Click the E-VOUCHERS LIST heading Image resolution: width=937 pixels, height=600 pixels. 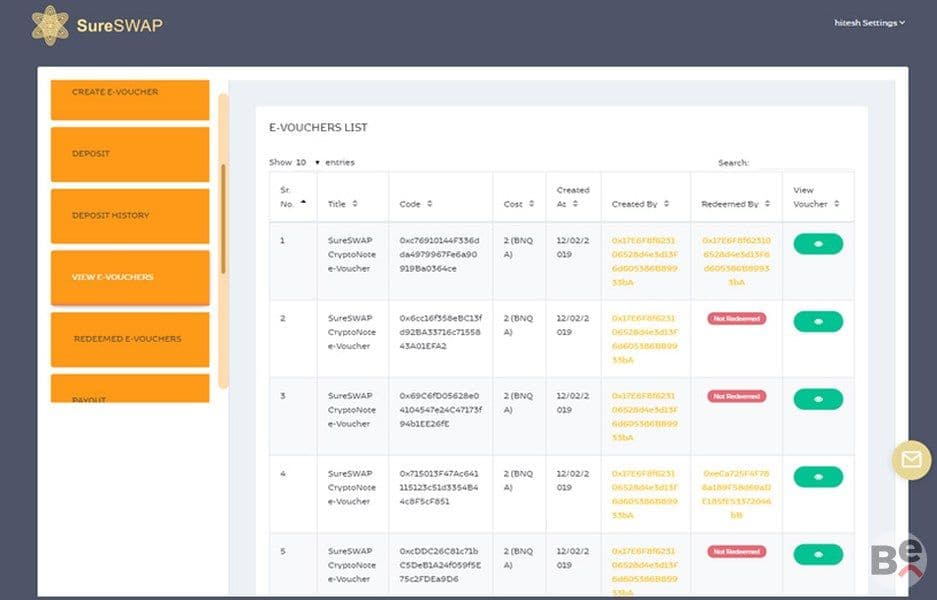pos(318,127)
